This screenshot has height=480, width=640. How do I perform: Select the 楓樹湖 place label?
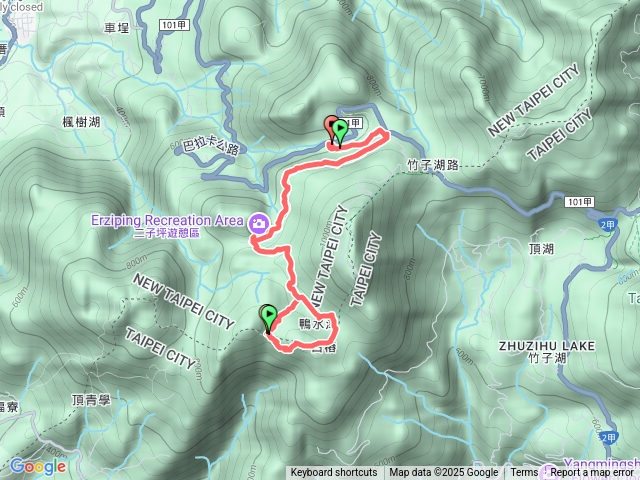81,122
